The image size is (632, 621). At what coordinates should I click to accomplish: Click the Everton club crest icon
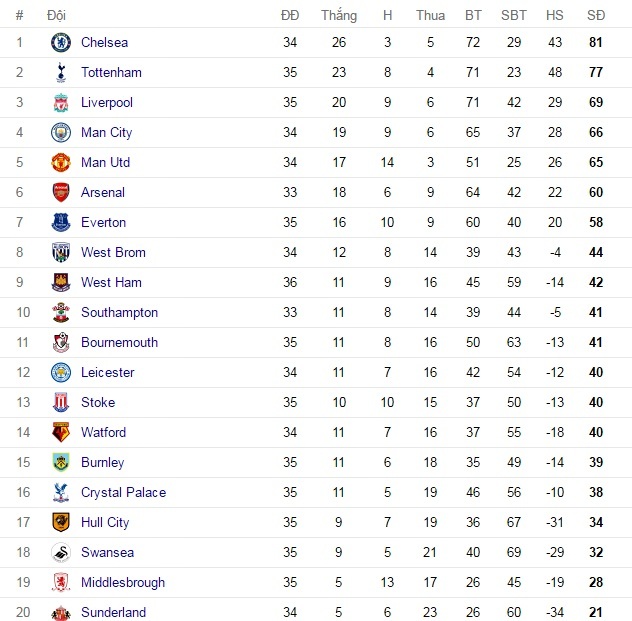point(62,223)
